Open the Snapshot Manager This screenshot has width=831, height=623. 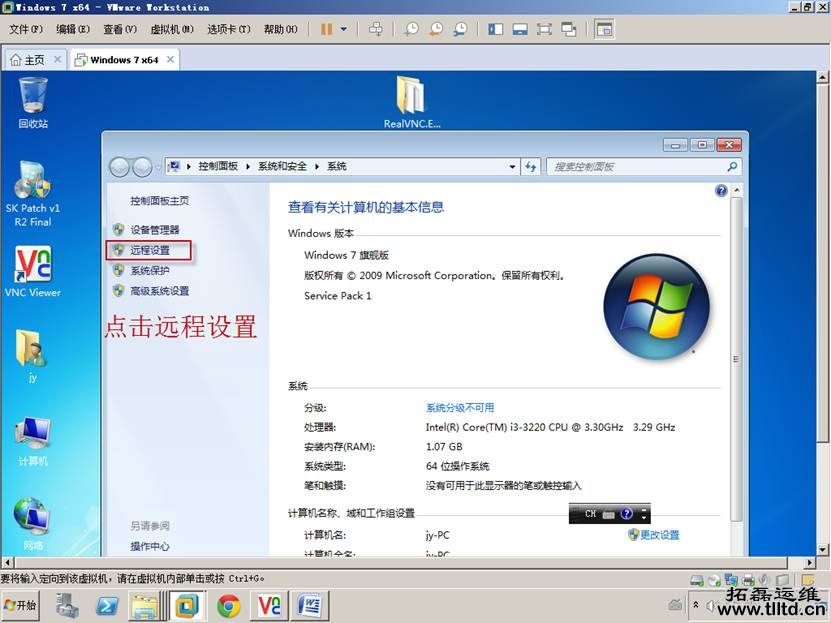coord(459,30)
